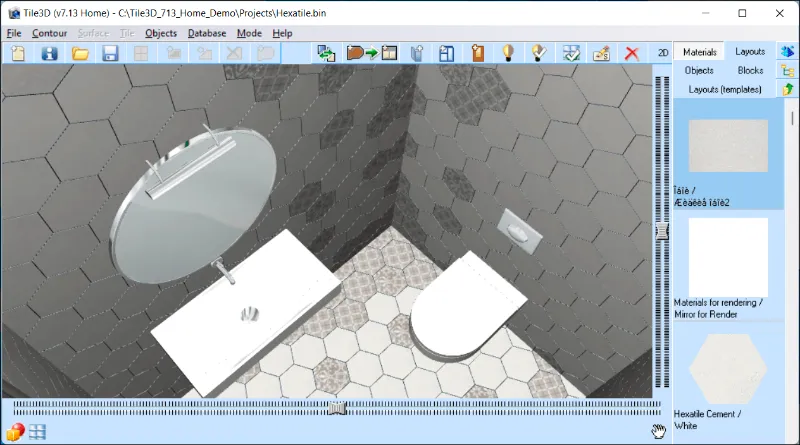Click the tile grid icon at bottom left

pos(38,432)
